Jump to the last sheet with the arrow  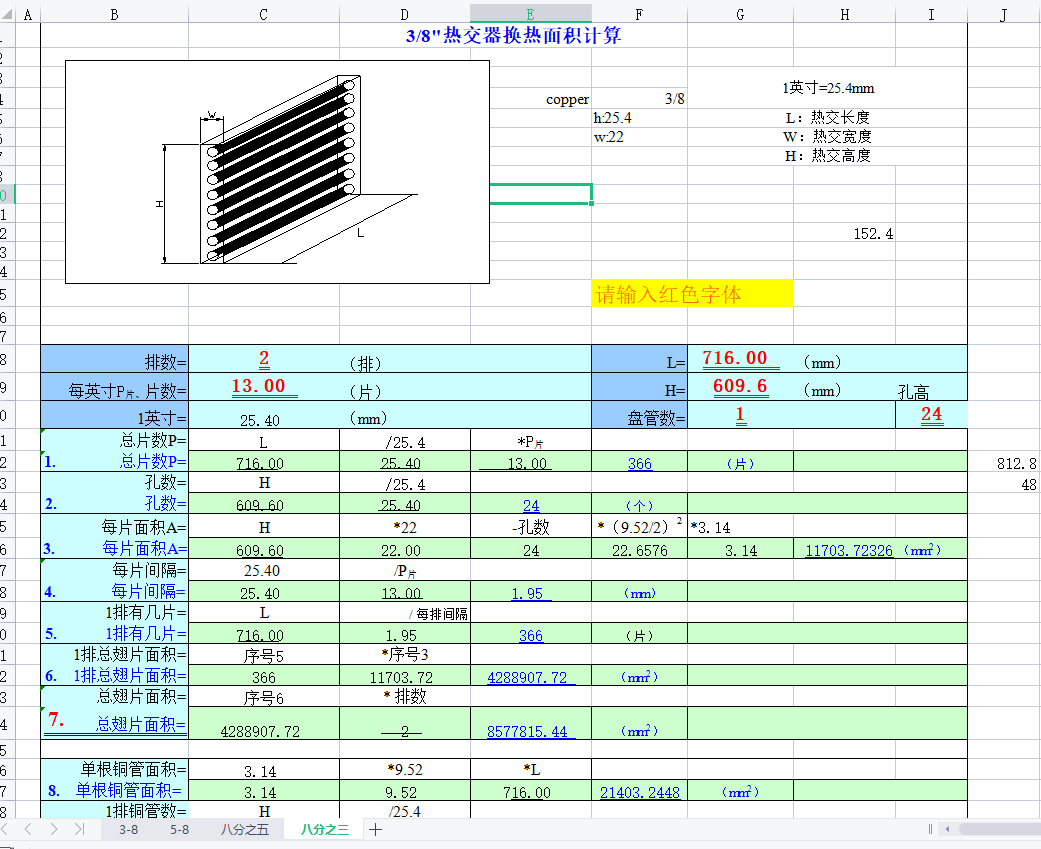(x=79, y=829)
